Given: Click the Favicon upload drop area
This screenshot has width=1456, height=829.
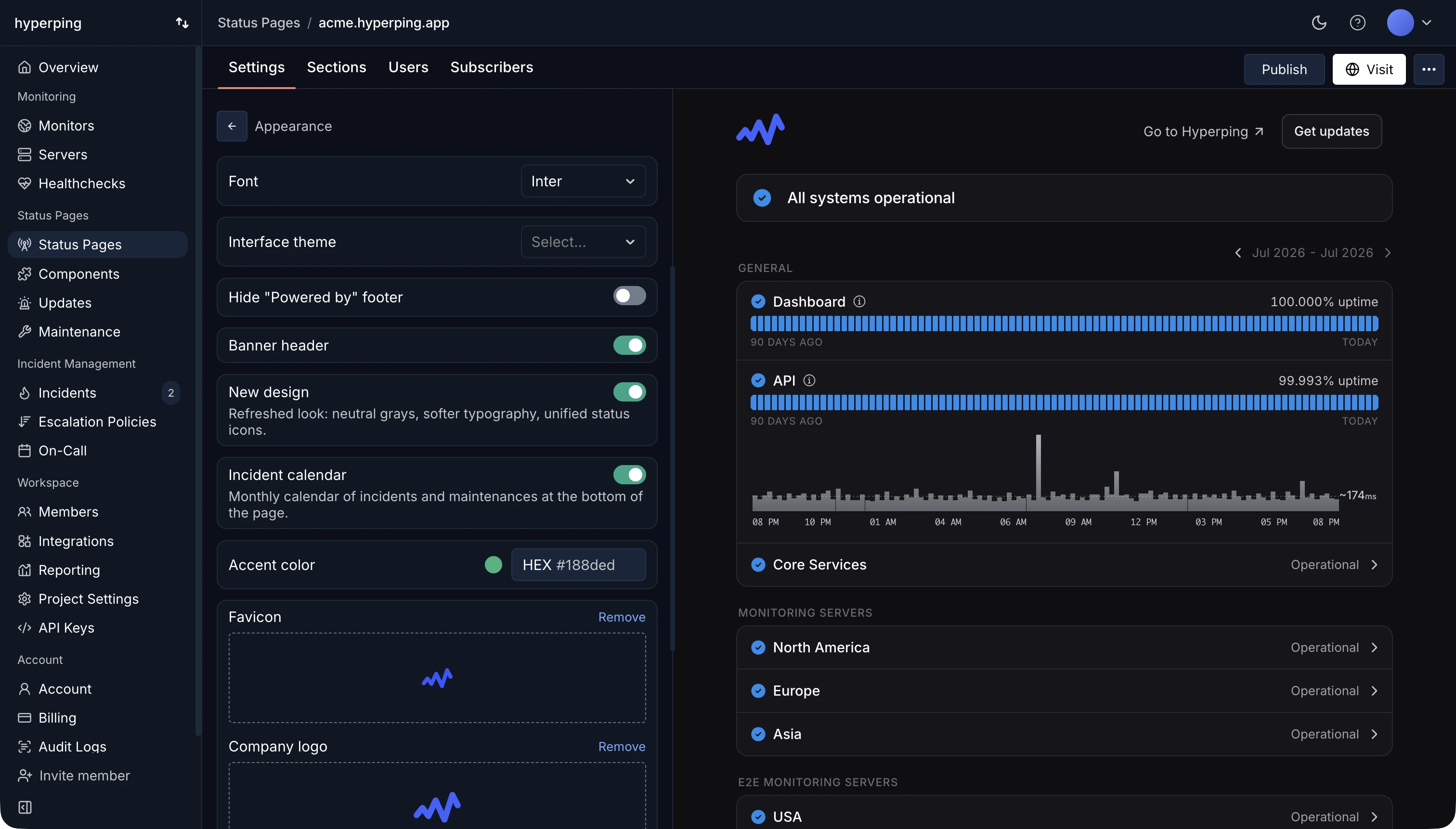Looking at the screenshot, I should coord(437,678).
